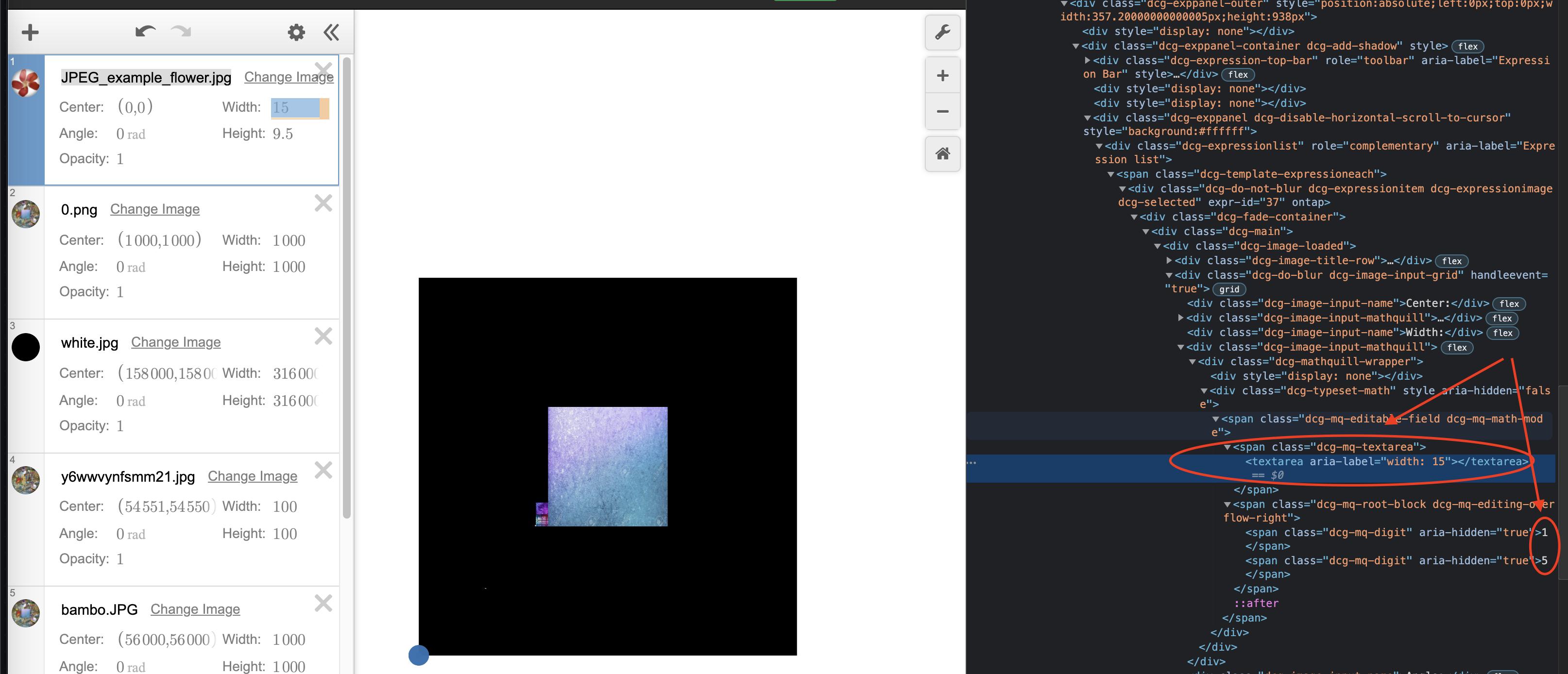
Task: Change Image link for JPEG_example_flower.jpg
Action: pos(289,77)
